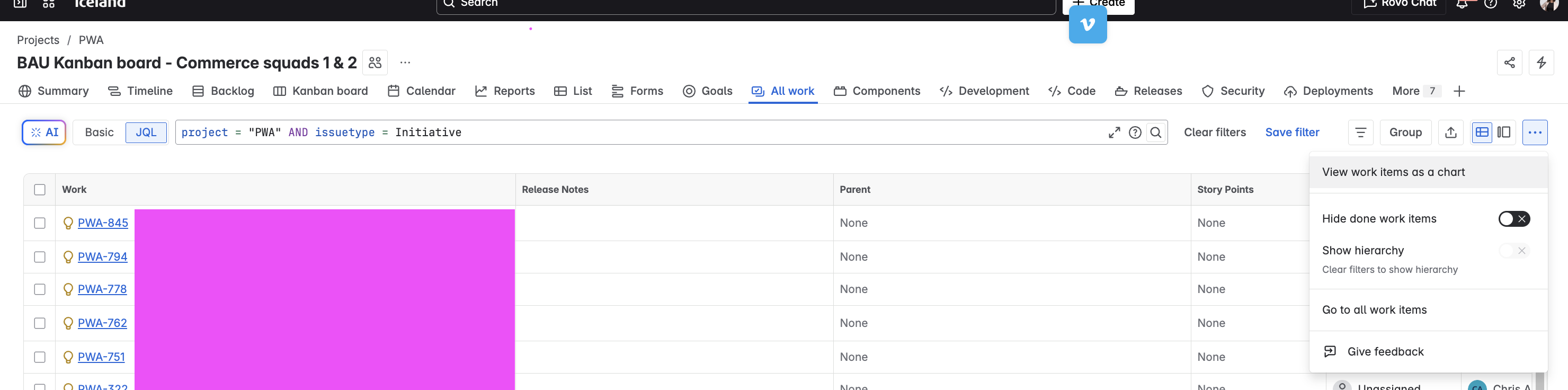Click Clear filters
Screen dimensions: 1568x390
[x=1215, y=132]
